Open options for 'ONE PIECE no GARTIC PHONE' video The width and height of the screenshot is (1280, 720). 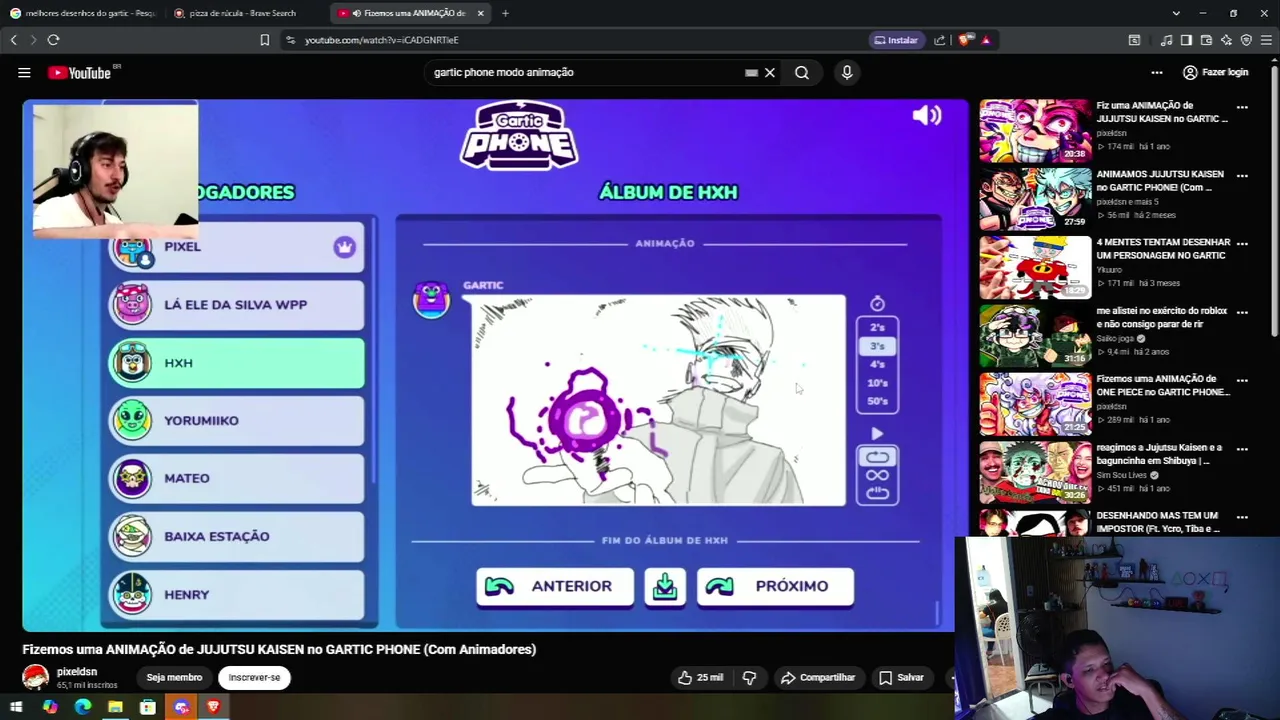pyautogui.click(x=1242, y=381)
